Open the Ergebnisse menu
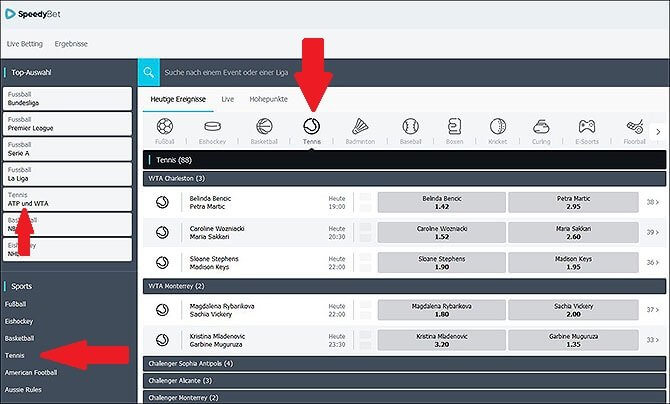670x404 pixels. tap(71, 44)
